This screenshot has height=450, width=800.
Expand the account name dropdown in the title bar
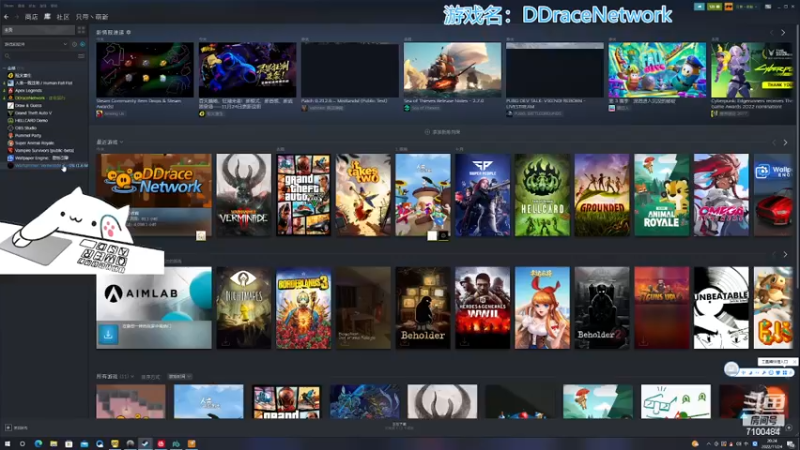(745, 7)
